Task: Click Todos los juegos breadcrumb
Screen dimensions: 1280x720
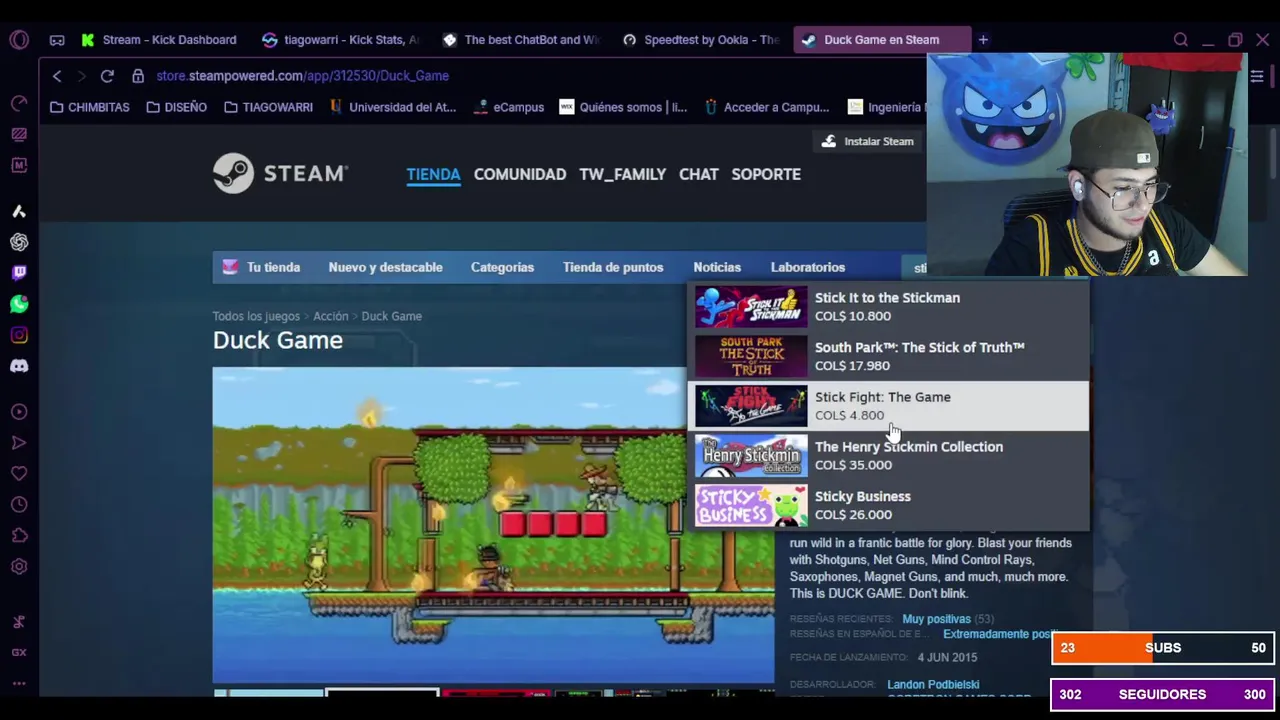Action: tap(256, 316)
